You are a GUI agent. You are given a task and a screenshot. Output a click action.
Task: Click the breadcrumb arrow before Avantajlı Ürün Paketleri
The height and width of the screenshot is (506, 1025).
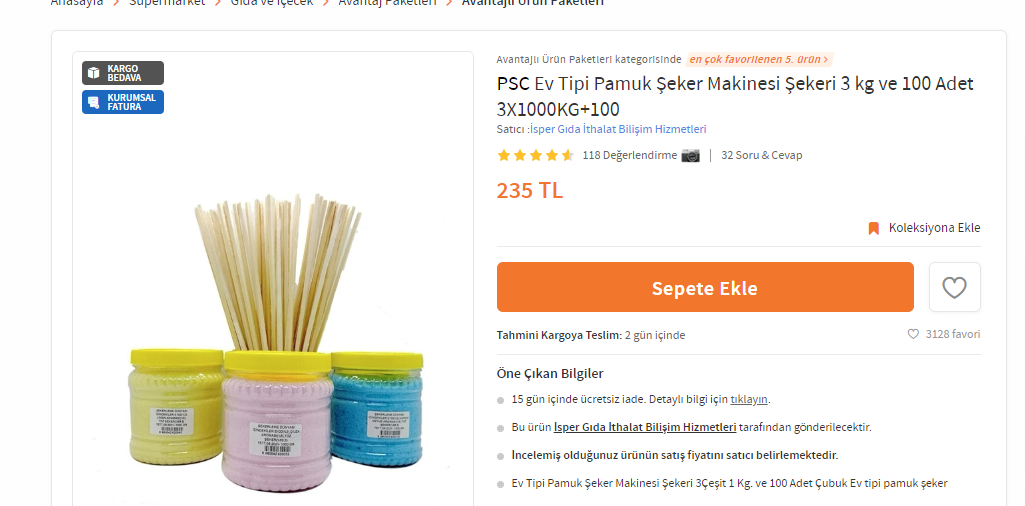click(x=449, y=3)
